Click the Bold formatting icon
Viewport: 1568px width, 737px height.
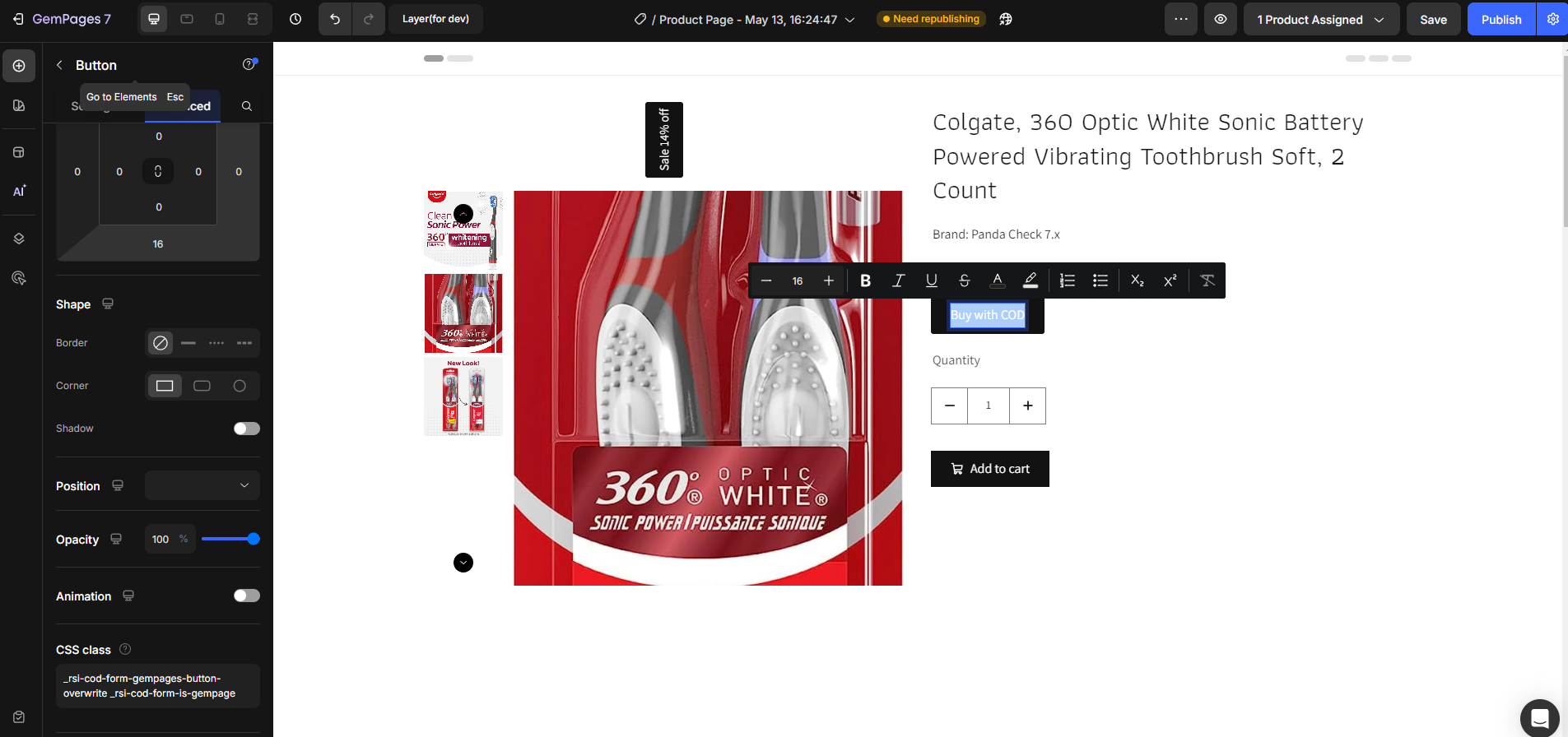coord(865,280)
